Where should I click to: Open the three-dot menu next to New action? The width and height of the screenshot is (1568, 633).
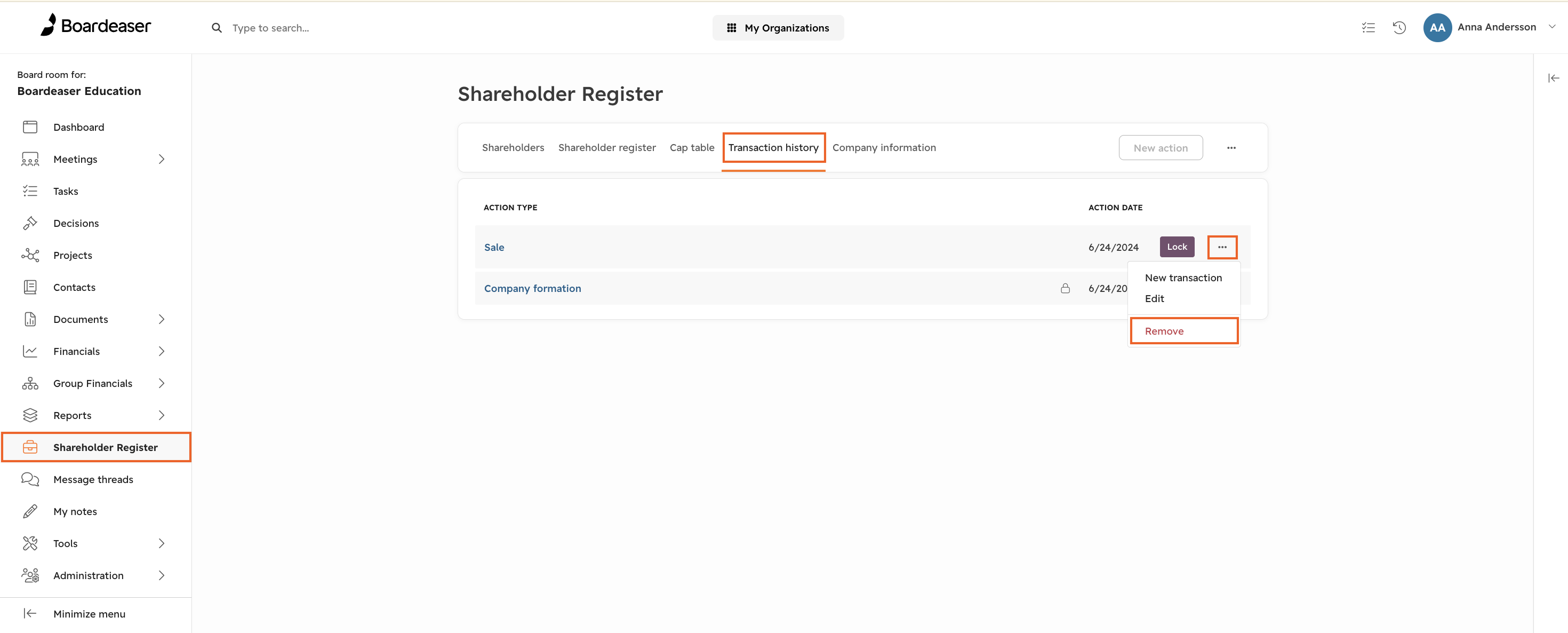[1231, 148]
